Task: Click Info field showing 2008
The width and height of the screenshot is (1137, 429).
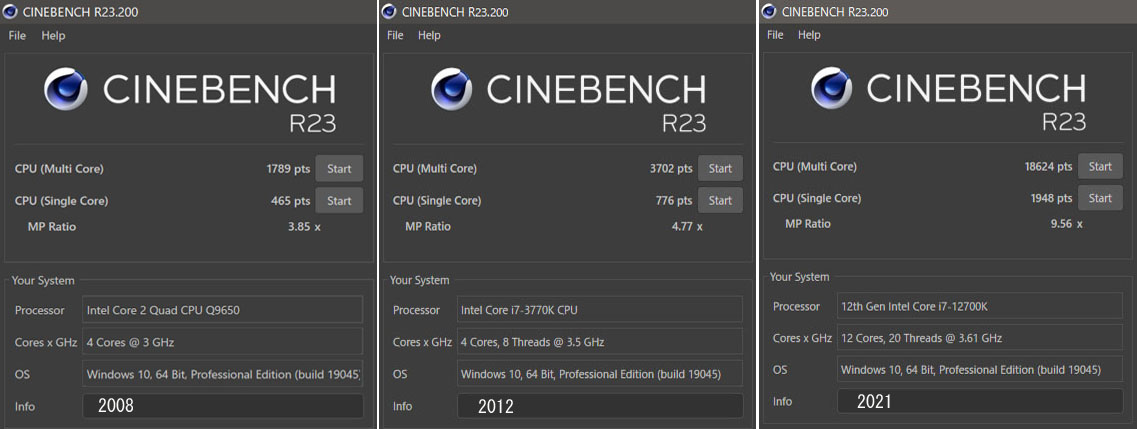Action: pos(223,406)
